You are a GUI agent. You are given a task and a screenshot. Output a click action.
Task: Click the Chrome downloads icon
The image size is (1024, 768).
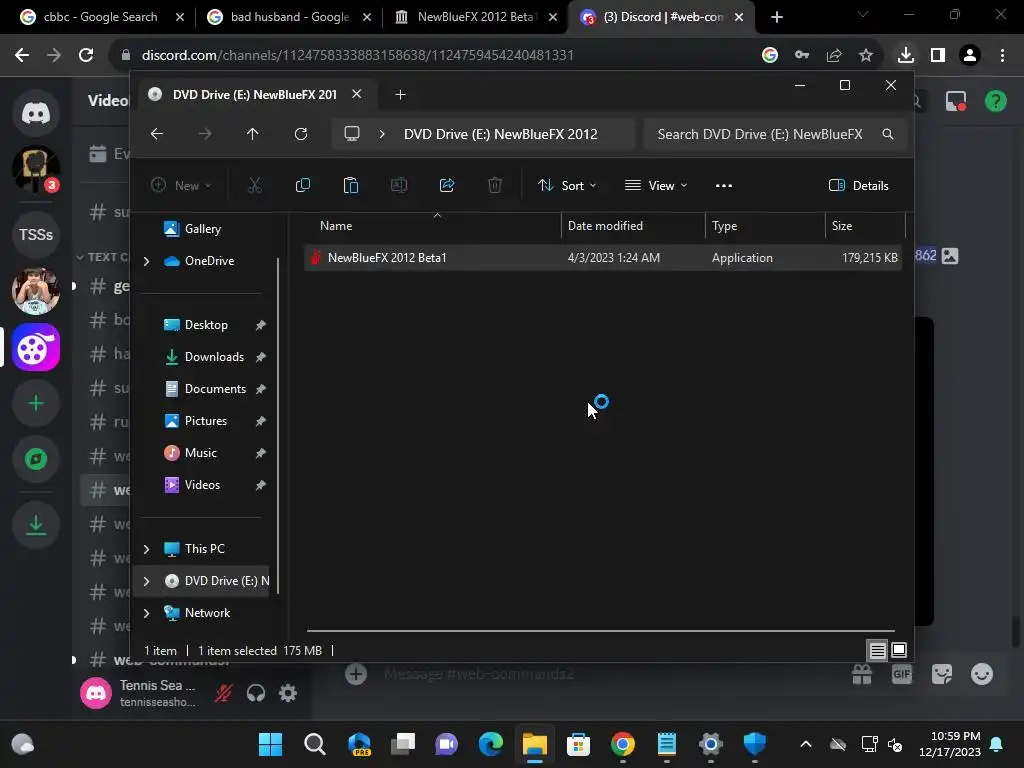tap(905, 55)
